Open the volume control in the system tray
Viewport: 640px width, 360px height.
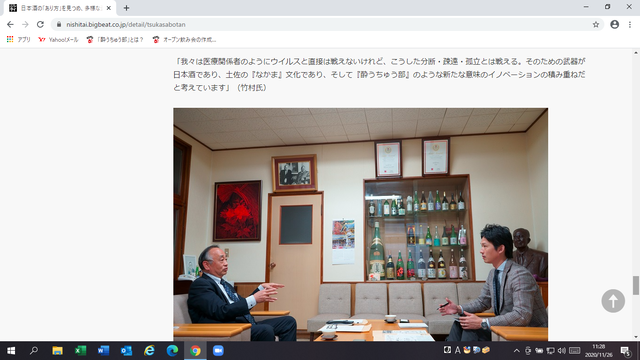pyautogui.click(x=562, y=351)
